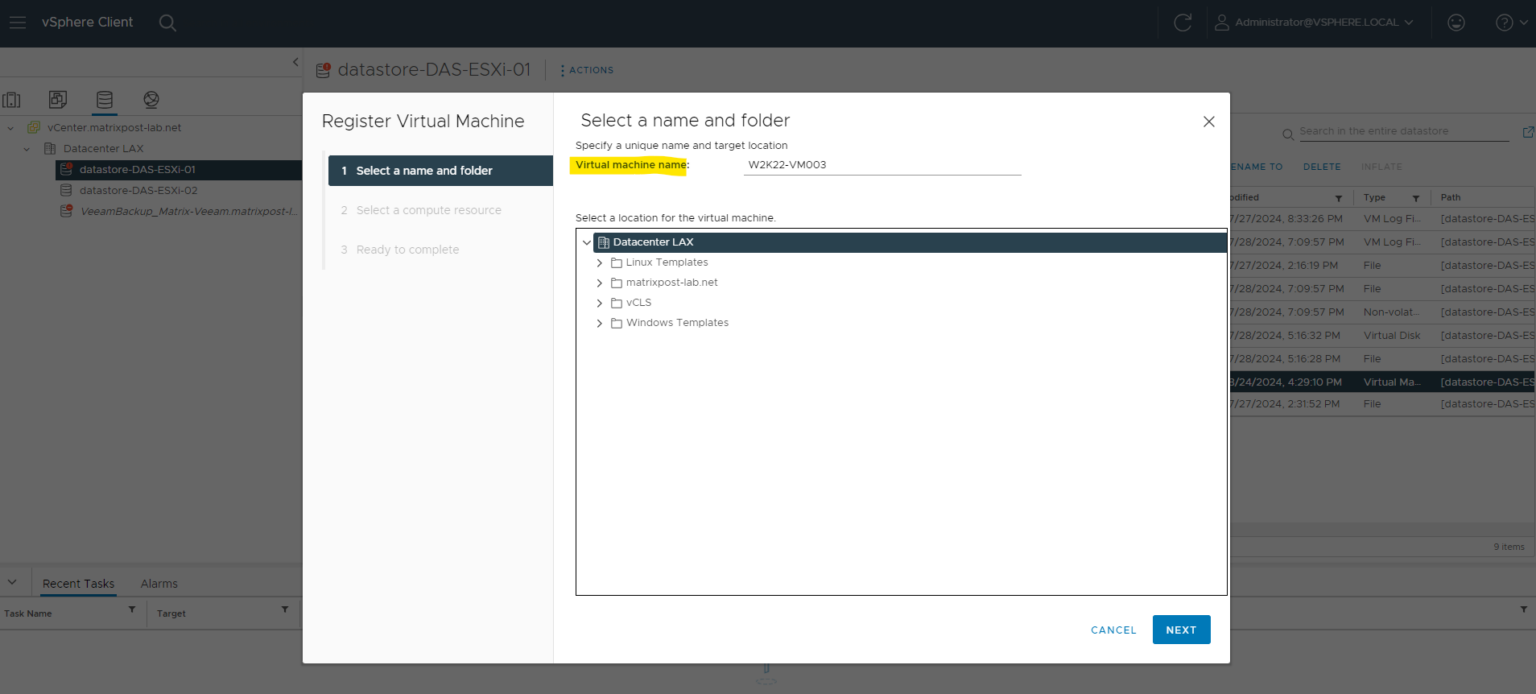This screenshot has width=1536, height=694.
Task: Open the Hosts and Clusters inventory icon
Action: tap(12, 99)
